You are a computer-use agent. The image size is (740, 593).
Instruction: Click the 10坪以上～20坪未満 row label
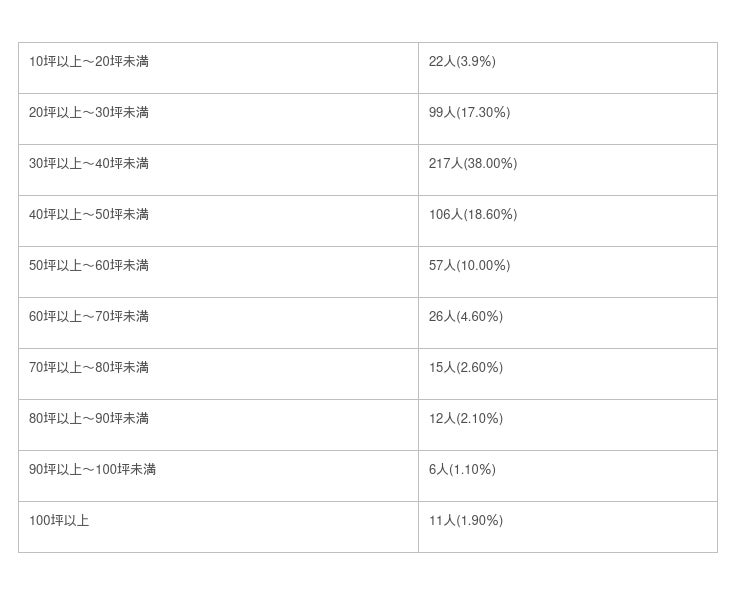[89, 62]
